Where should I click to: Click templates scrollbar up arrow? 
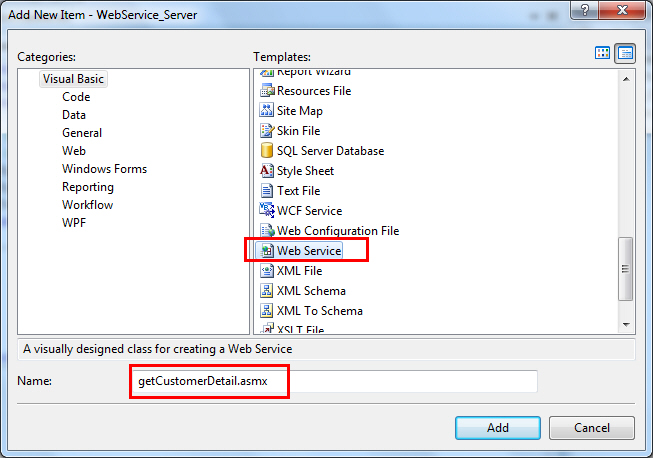pyautogui.click(x=626, y=79)
